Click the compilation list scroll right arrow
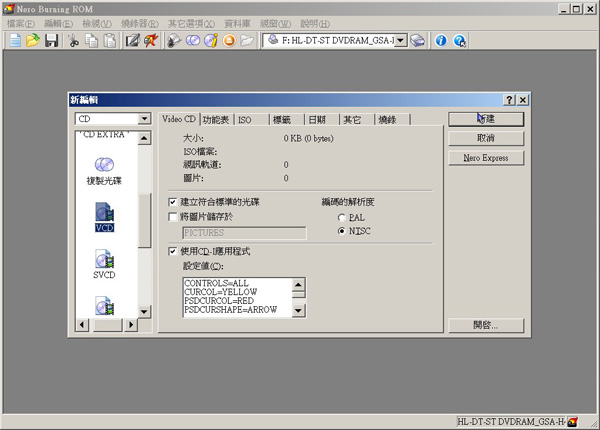Viewport: 600px width, 430px height. pos(131,325)
